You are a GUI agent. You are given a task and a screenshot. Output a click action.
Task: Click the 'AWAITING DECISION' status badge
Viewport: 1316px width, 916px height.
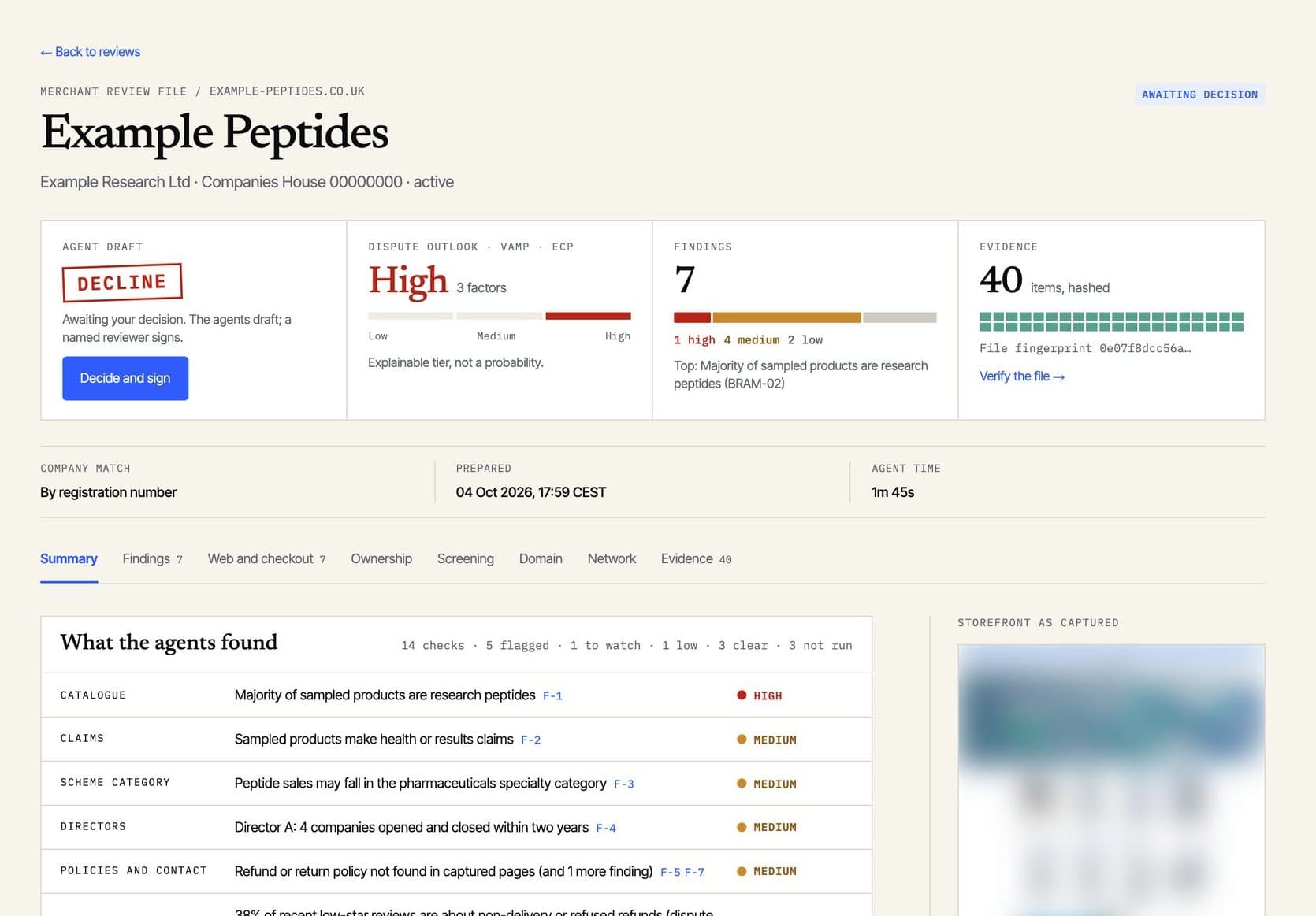pos(1199,95)
